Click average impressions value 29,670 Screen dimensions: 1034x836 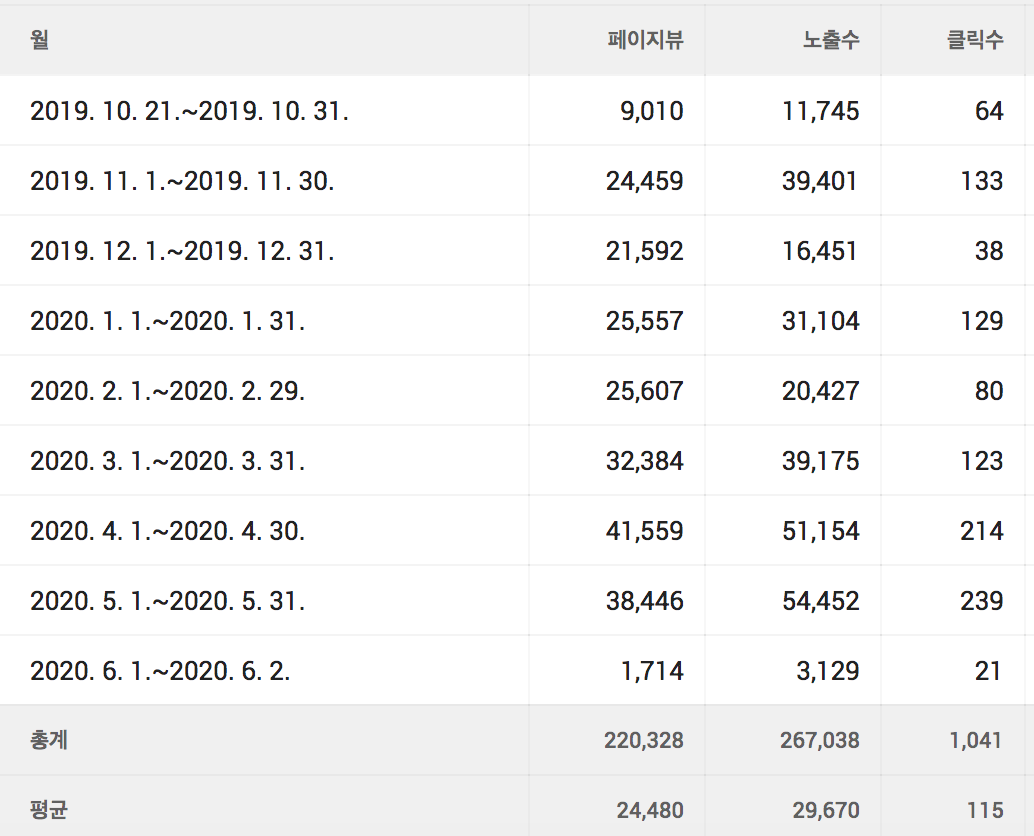coord(826,810)
